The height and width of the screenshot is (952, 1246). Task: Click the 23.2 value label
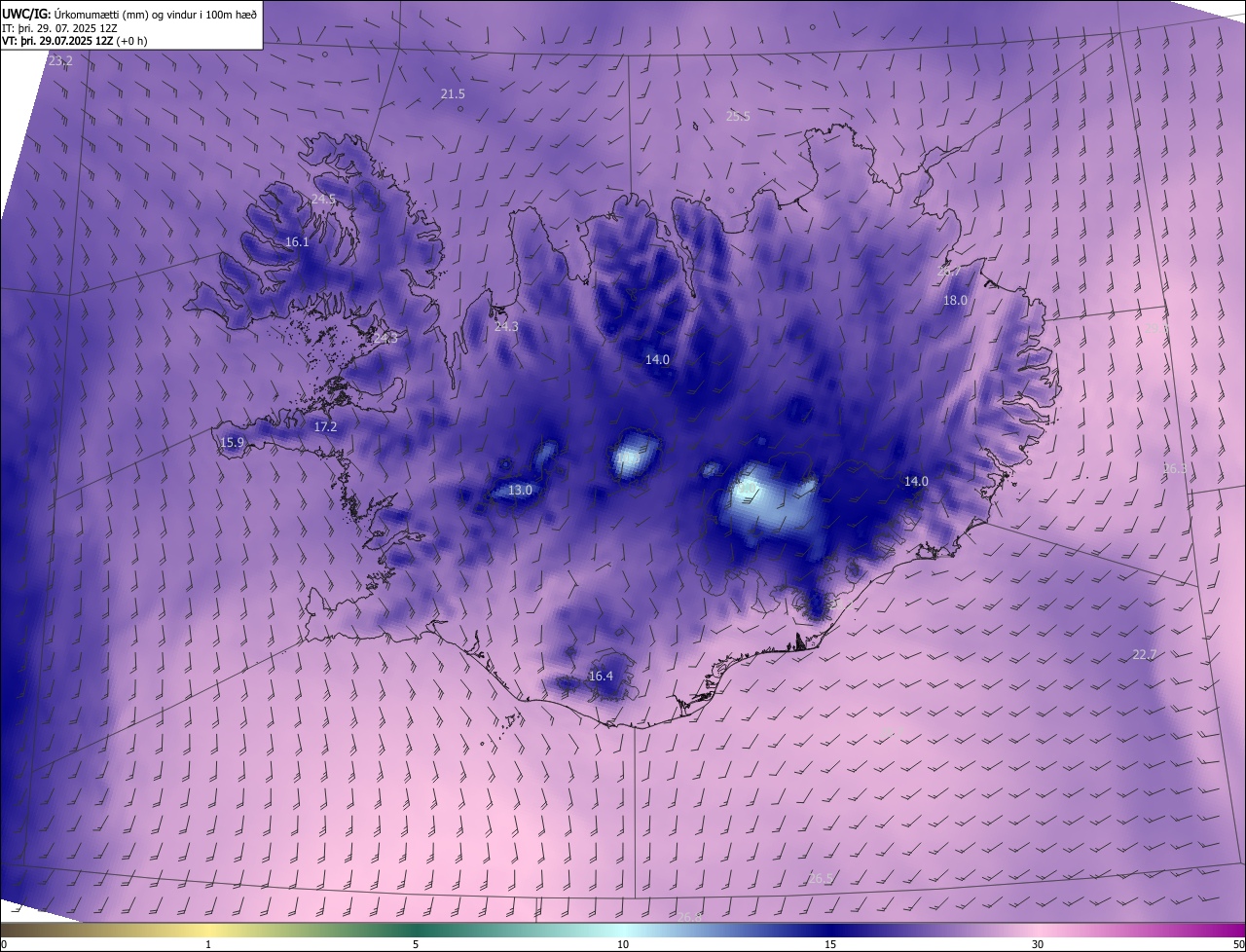tap(60, 60)
